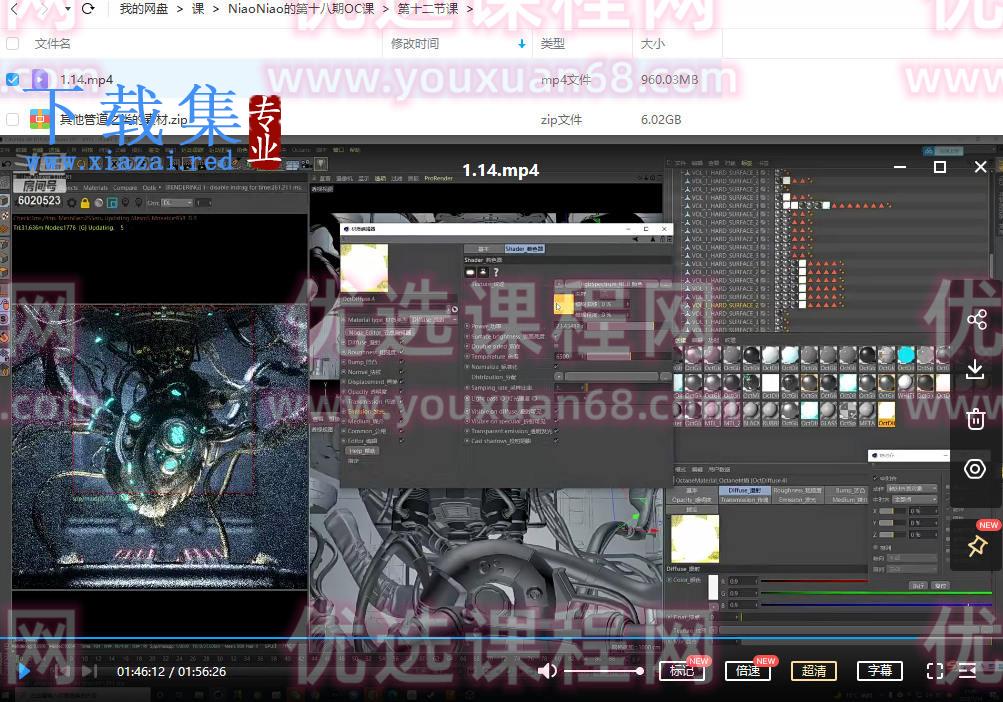
Task: Click the 6.02GB size cell
Action: pos(661,120)
